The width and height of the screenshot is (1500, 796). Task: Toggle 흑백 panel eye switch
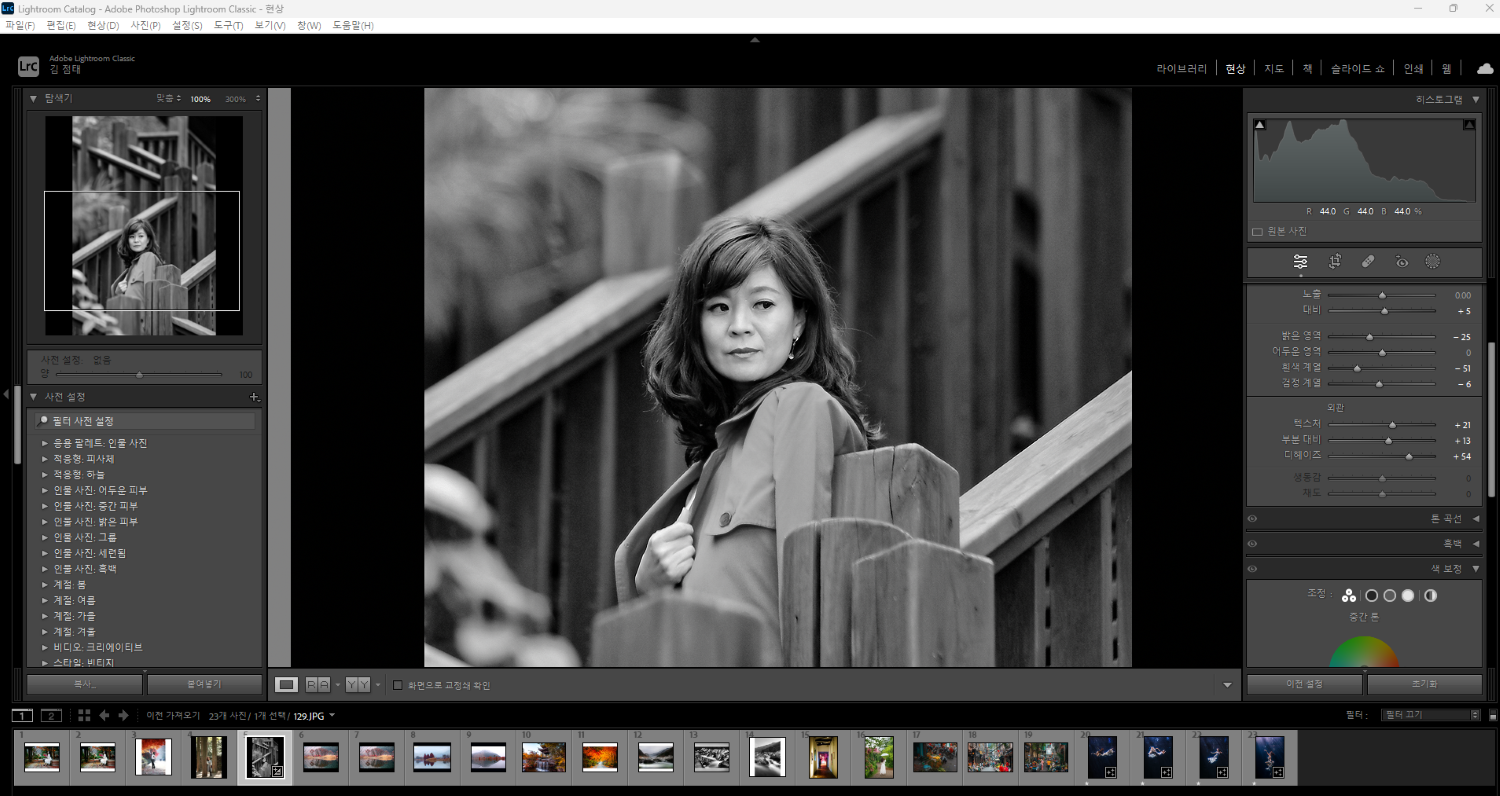click(x=1252, y=543)
